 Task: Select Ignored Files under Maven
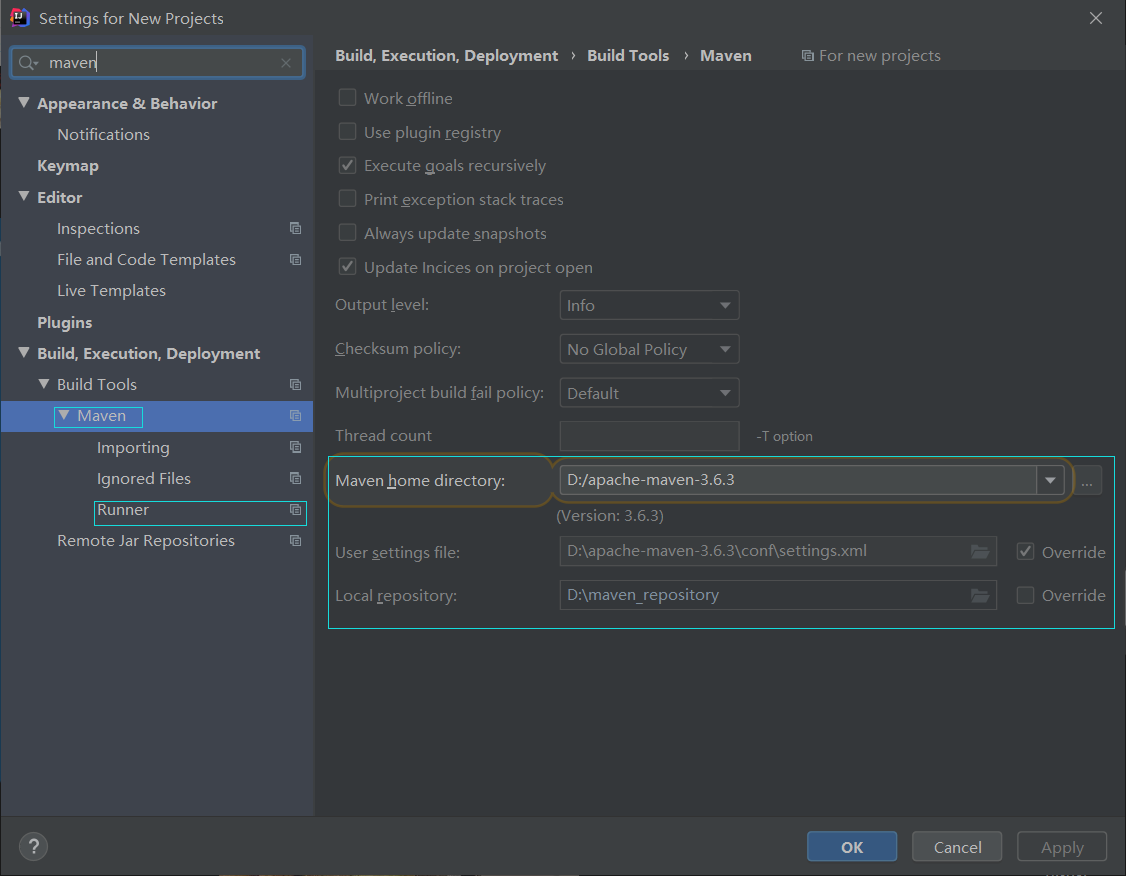144,479
